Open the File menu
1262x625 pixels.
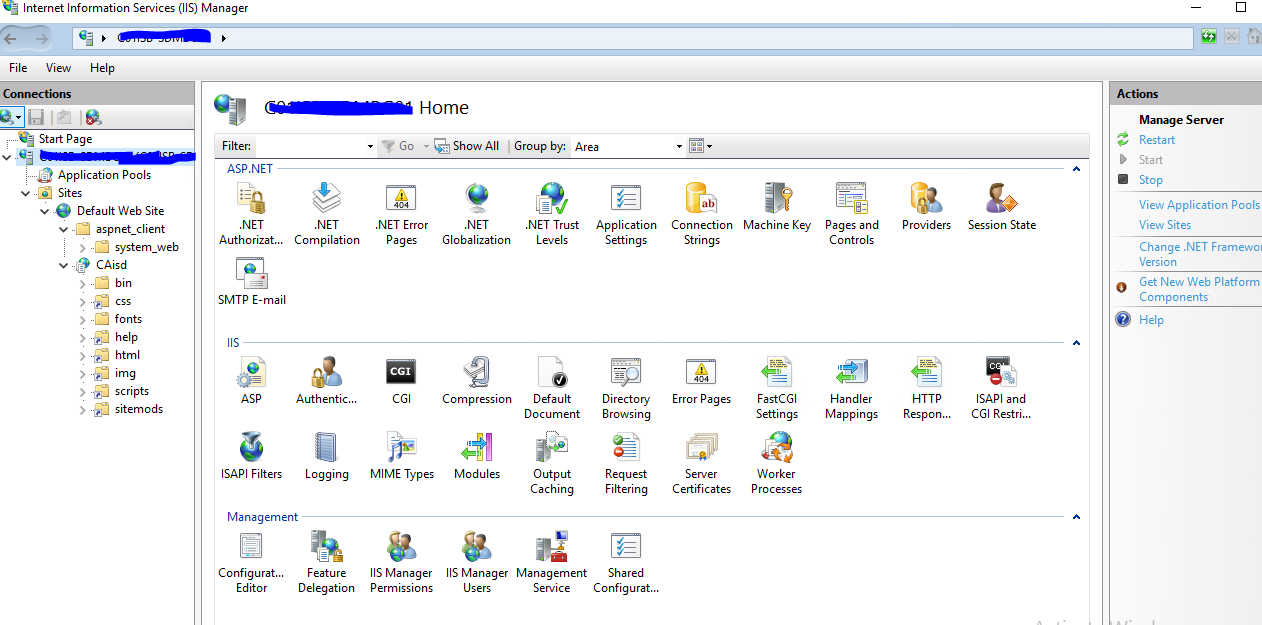pos(18,68)
